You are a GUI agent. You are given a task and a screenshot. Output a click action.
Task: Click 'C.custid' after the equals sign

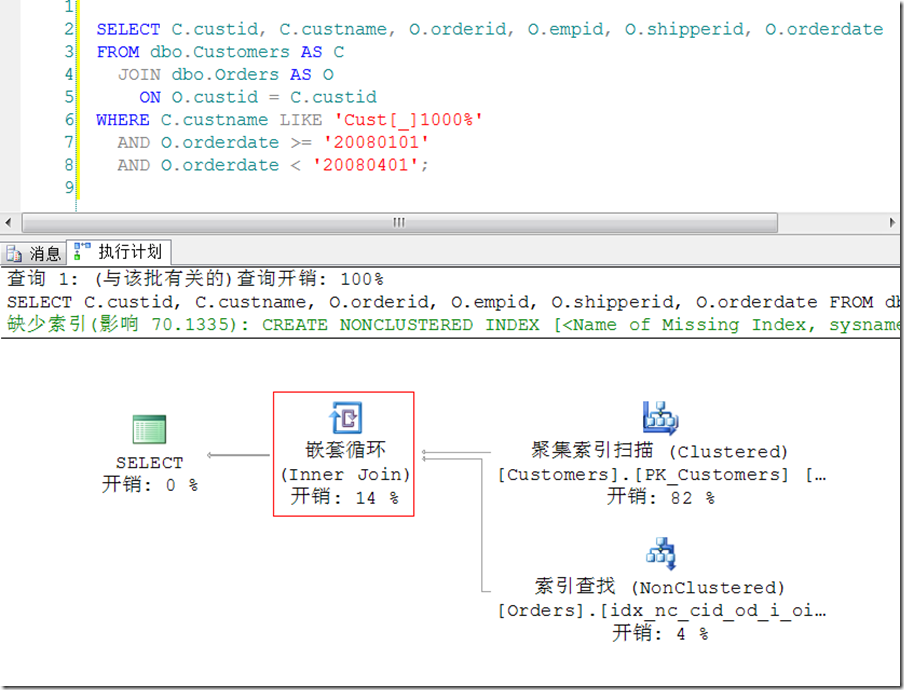point(333,97)
